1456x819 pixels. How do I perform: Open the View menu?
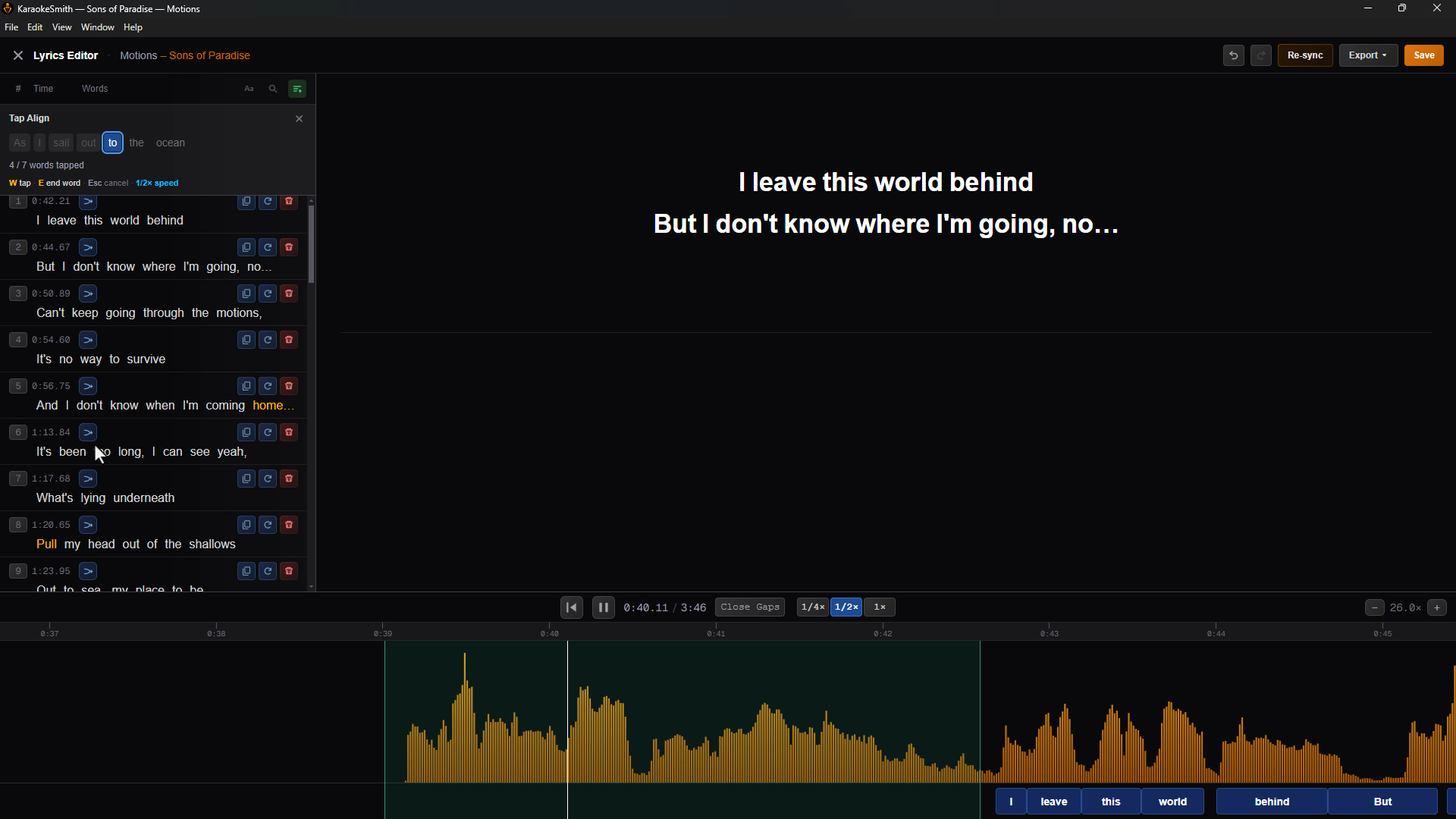point(61,27)
